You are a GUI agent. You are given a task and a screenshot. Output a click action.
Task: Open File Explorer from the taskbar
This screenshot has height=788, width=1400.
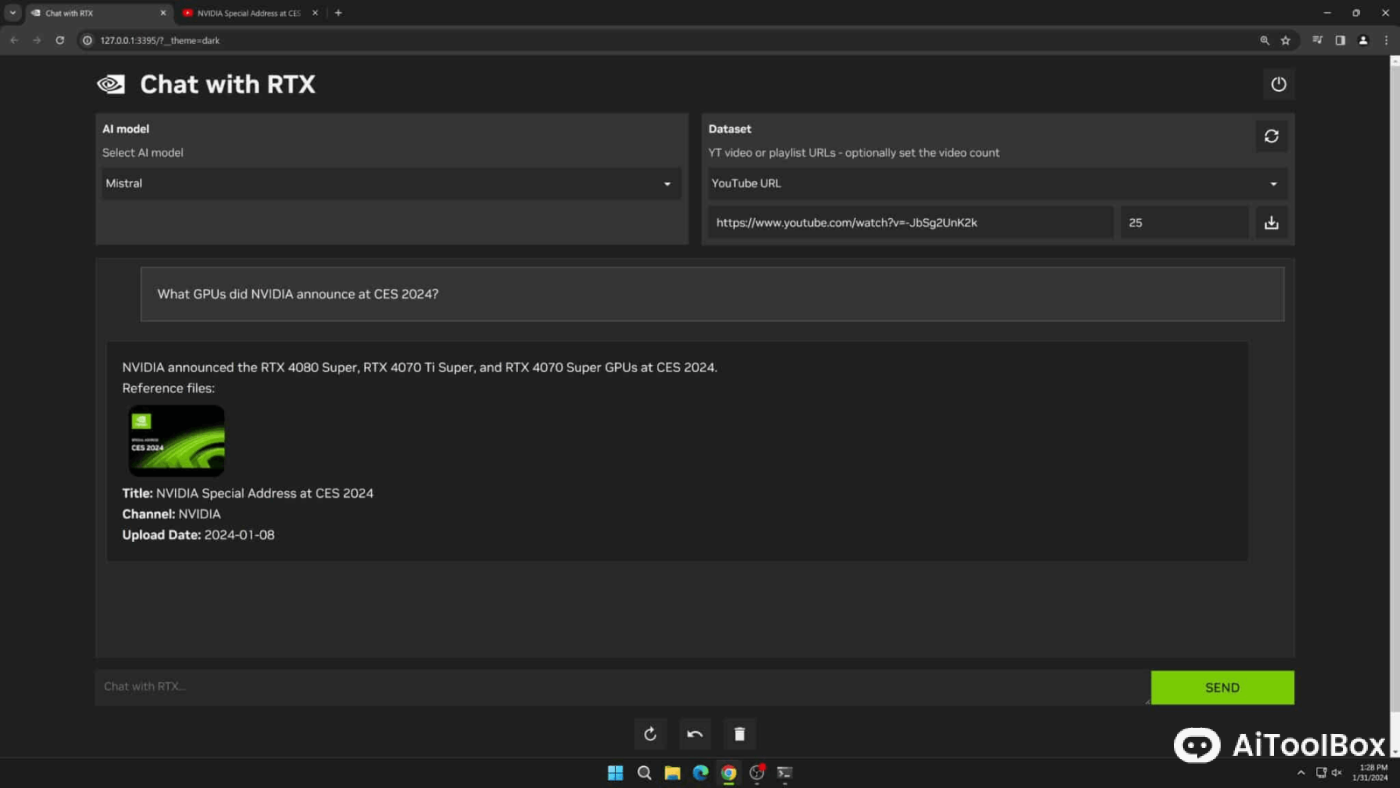coord(672,772)
